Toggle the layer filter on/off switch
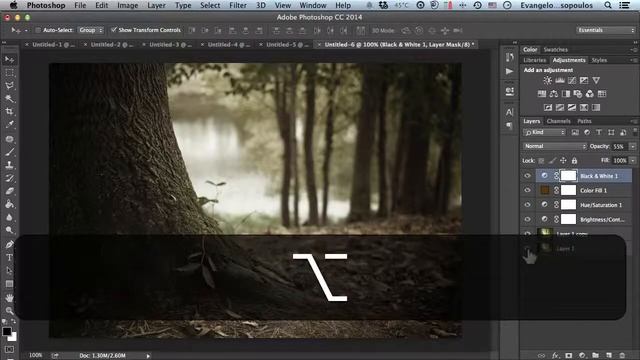 click(635, 131)
